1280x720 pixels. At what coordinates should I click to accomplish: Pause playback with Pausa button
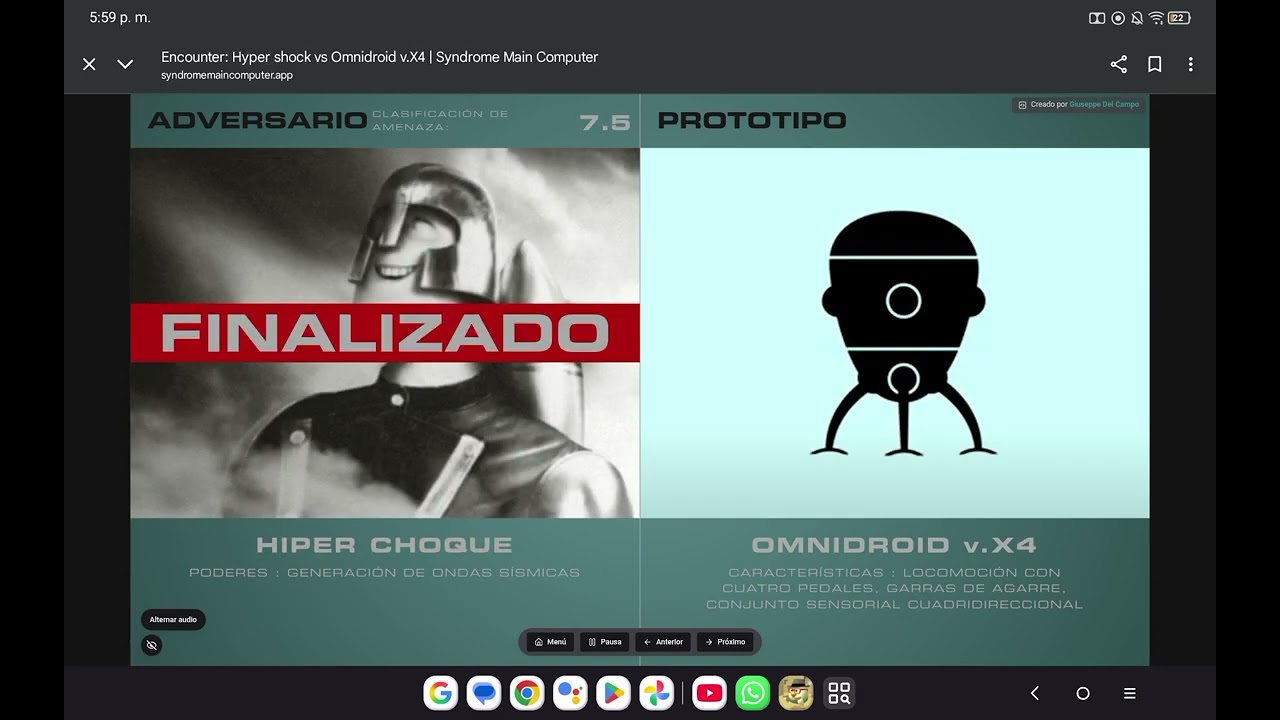tap(605, 642)
